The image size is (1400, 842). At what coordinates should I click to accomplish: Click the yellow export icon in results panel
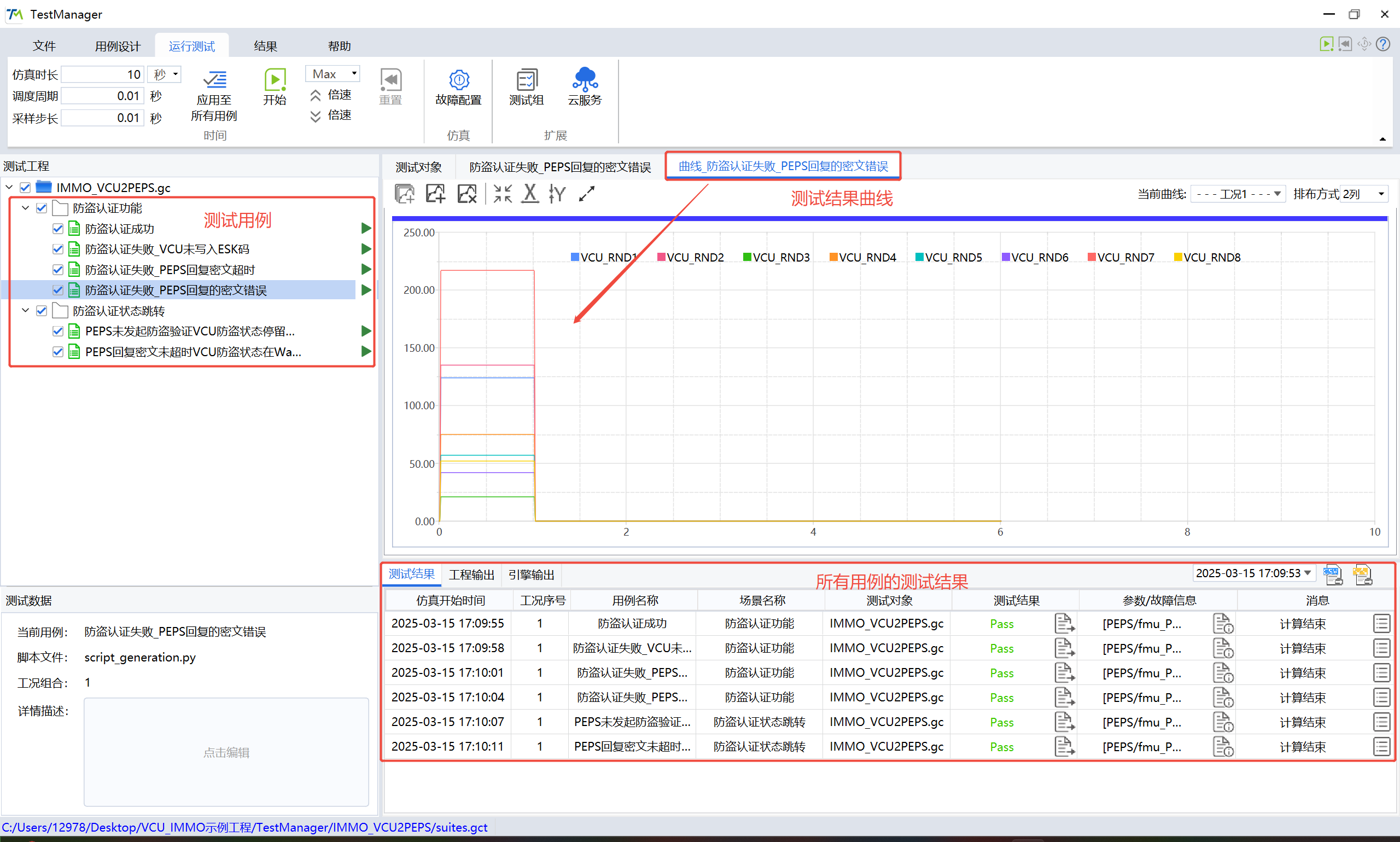[x=1363, y=575]
